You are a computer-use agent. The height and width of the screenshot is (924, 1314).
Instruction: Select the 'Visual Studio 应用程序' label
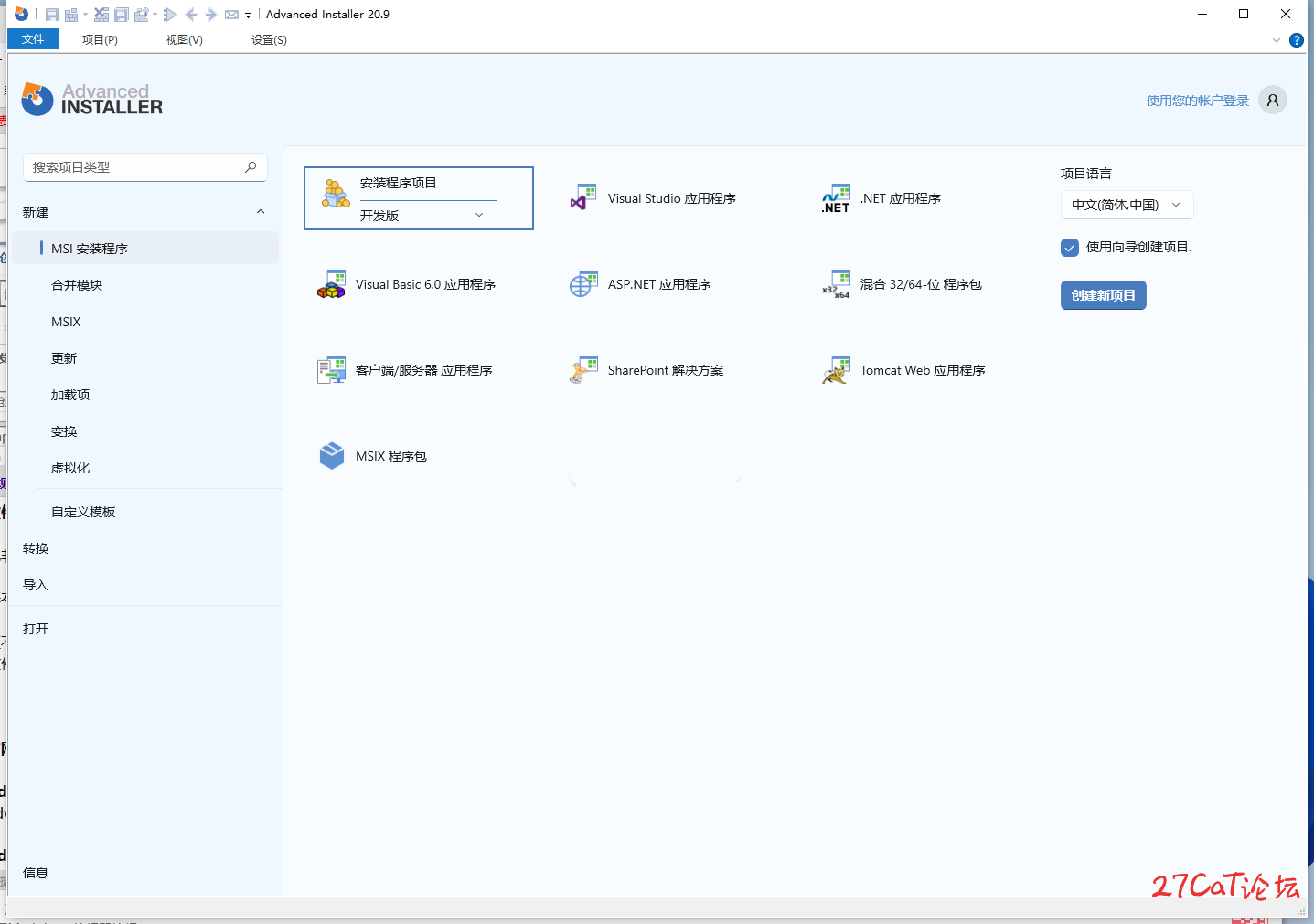pos(672,198)
